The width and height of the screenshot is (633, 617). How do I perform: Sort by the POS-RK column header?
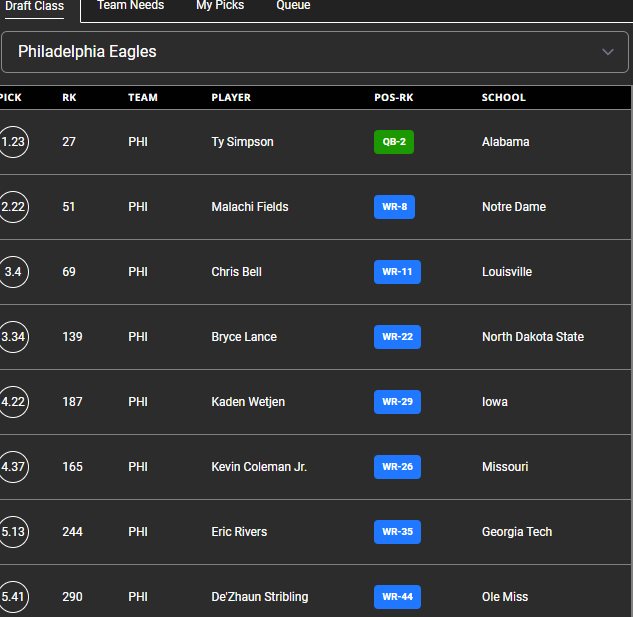(393, 98)
